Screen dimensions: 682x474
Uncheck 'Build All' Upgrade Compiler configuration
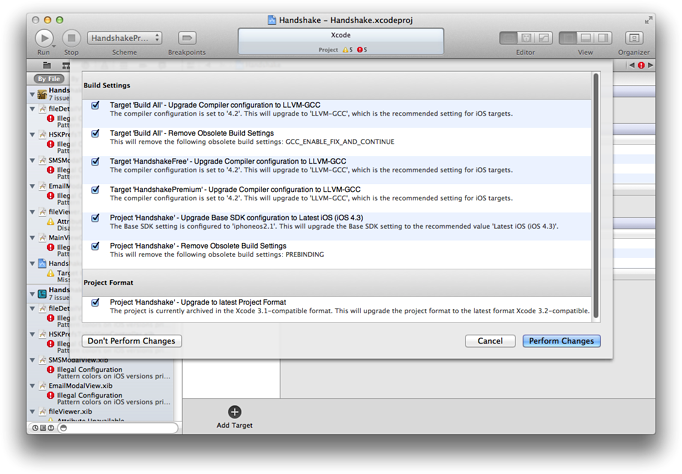[x=95, y=105]
